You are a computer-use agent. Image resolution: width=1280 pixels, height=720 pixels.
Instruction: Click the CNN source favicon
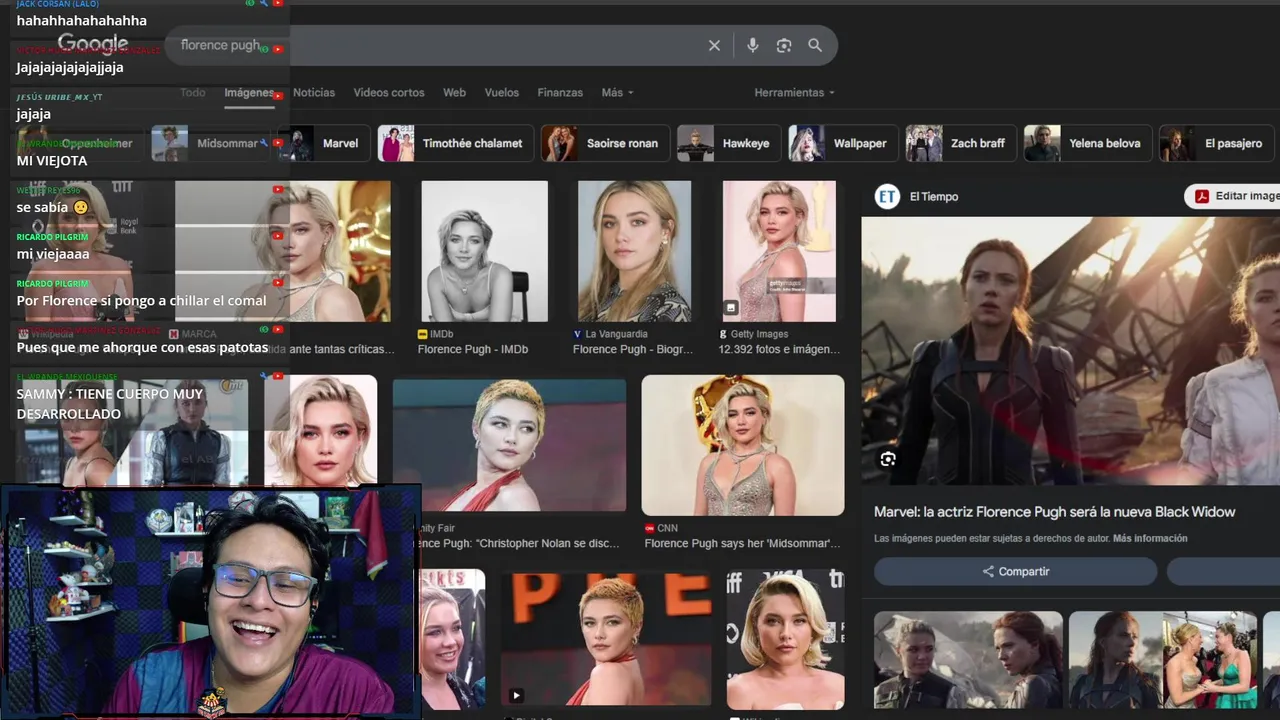[649, 528]
